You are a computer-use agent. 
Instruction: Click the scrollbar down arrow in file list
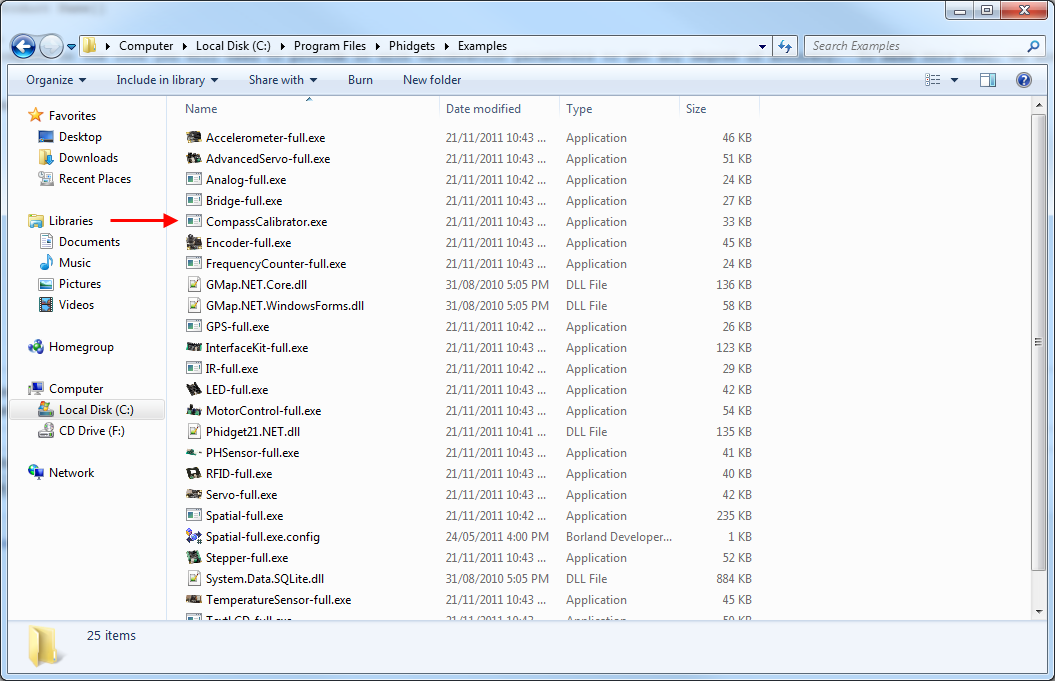point(1039,612)
